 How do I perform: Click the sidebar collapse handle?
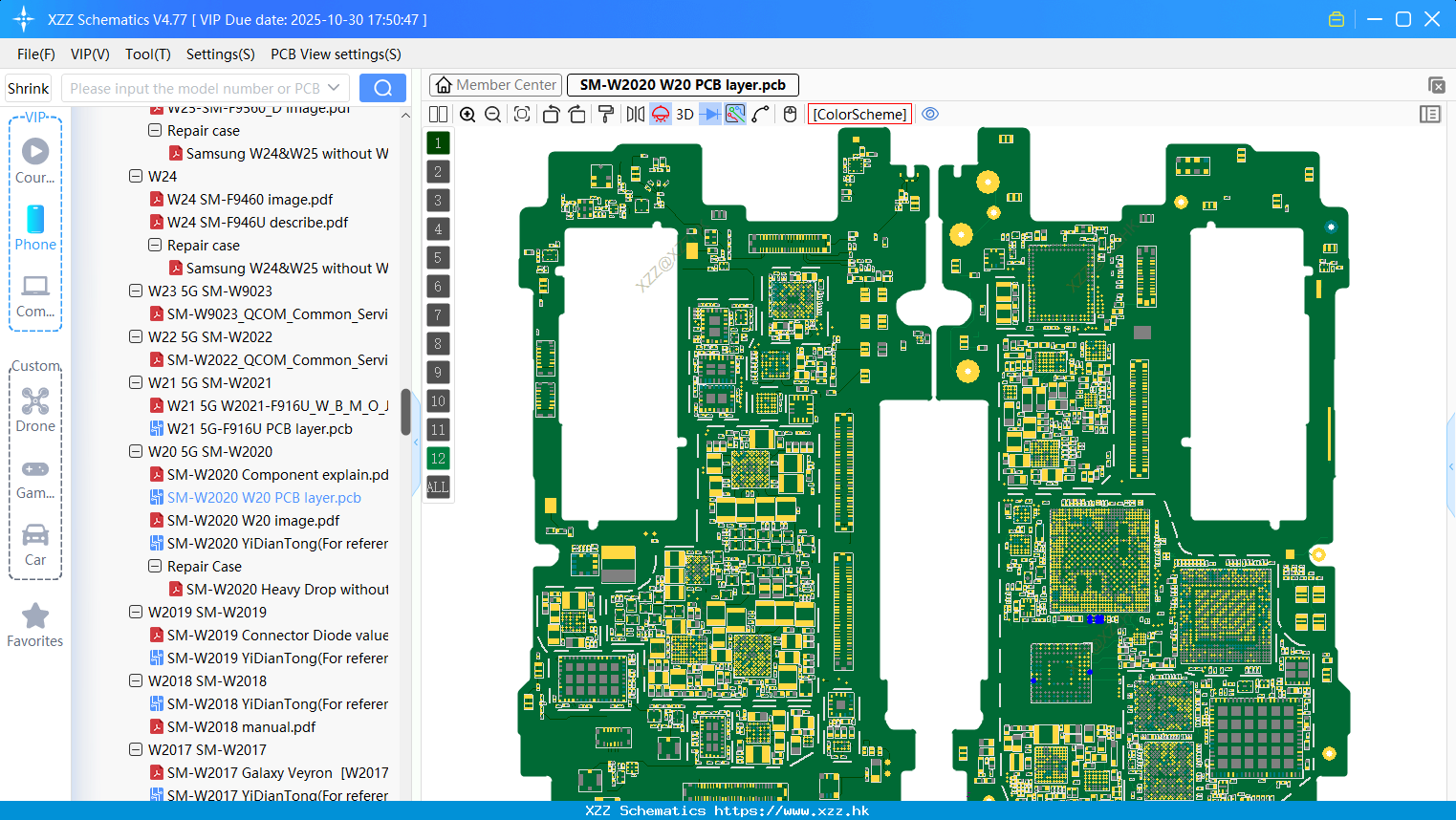tap(416, 442)
